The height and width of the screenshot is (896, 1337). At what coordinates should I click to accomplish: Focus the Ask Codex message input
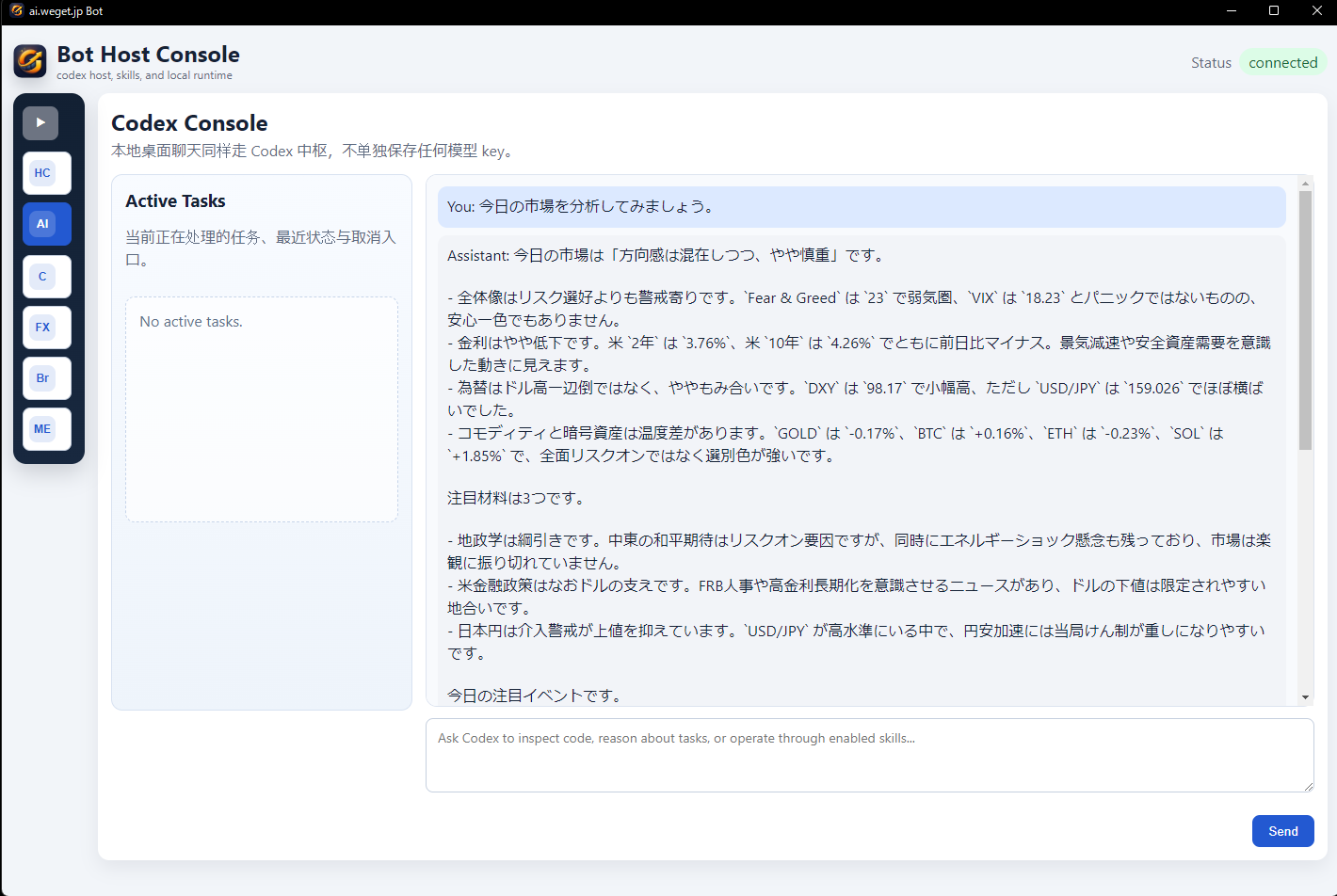pos(869,756)
